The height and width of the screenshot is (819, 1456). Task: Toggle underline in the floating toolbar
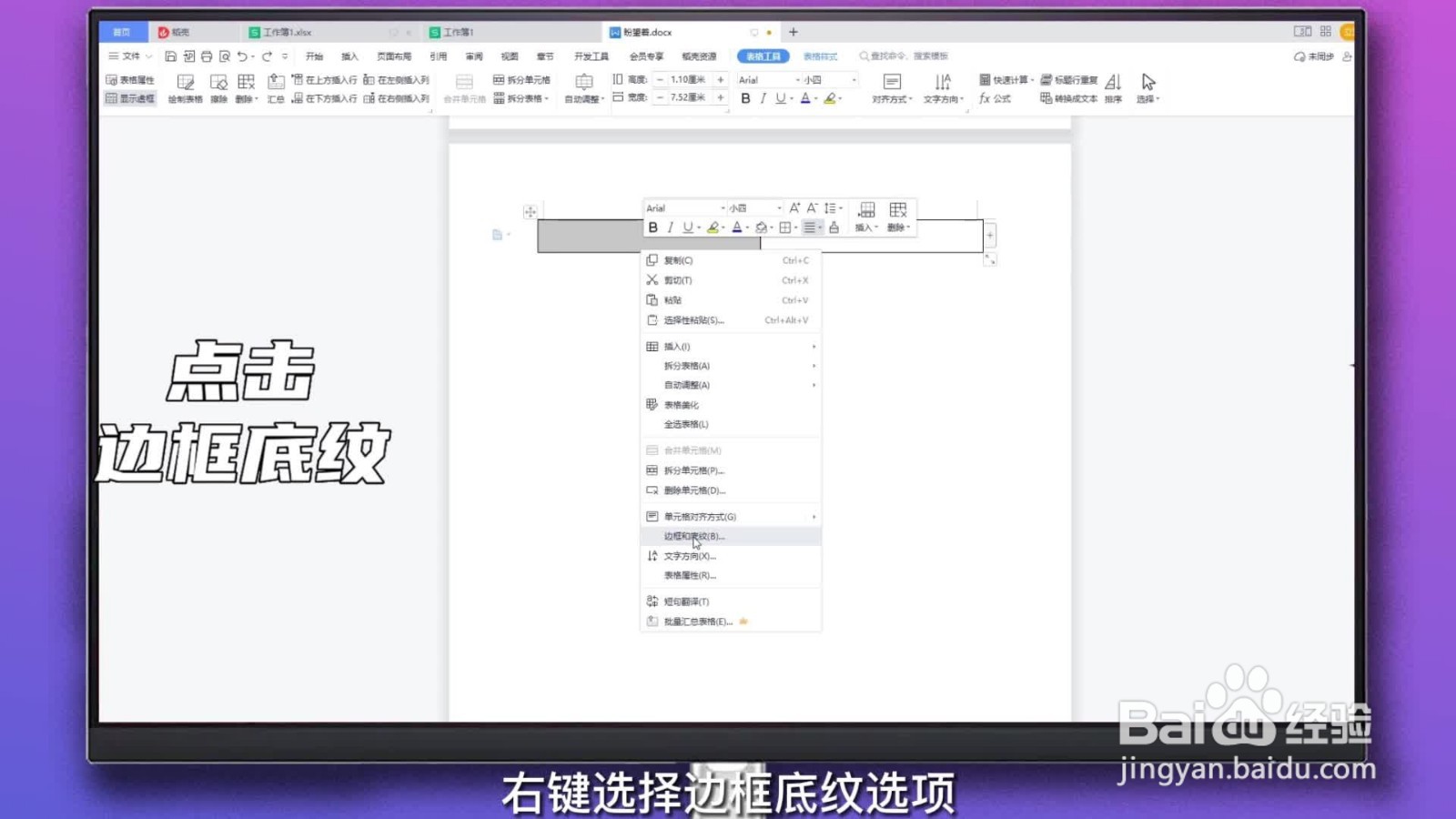click(687, 227)
